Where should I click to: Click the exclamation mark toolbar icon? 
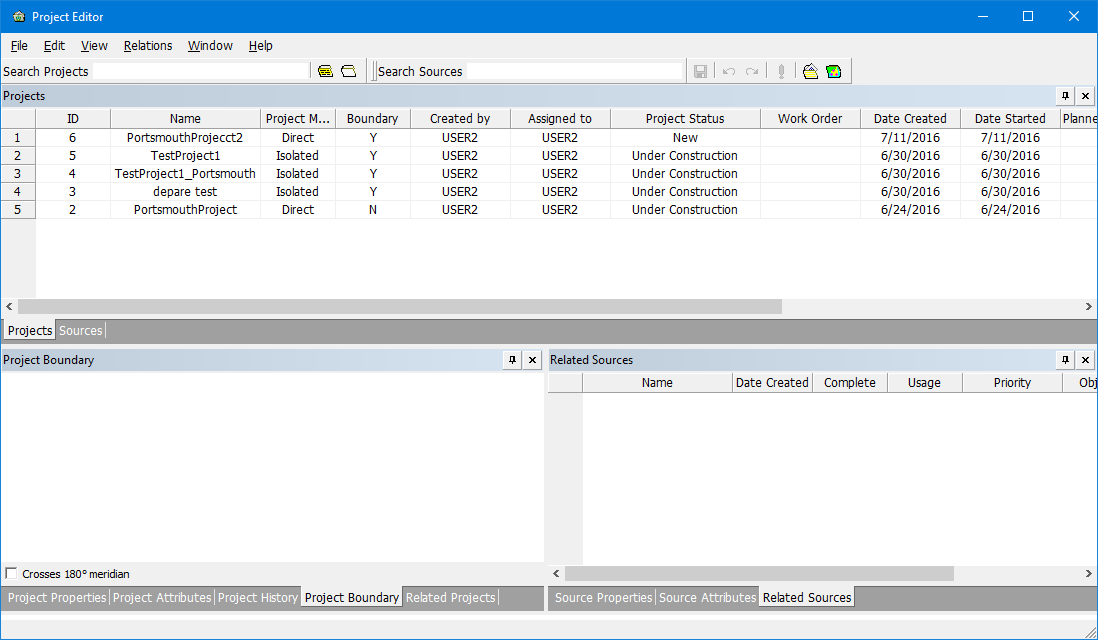(781, 71)
